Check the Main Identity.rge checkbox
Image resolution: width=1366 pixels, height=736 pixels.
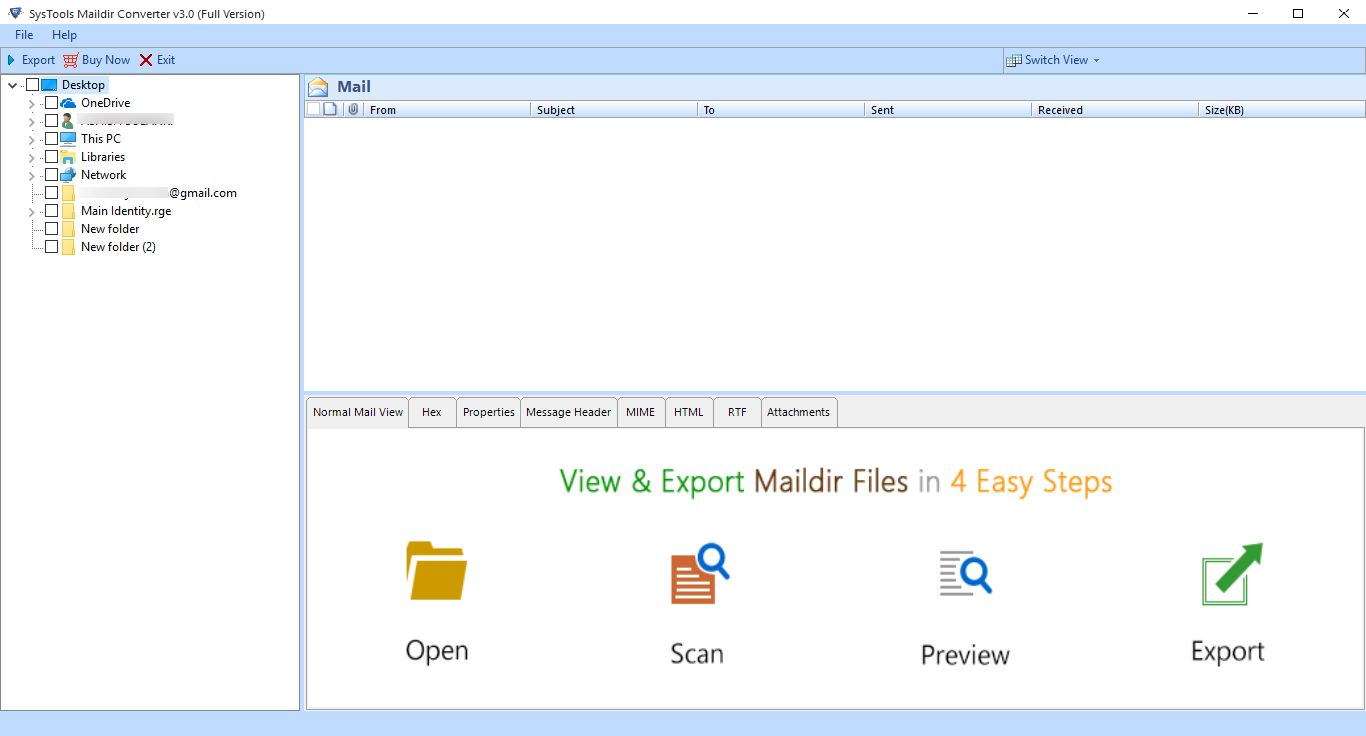tap(51, 211)
